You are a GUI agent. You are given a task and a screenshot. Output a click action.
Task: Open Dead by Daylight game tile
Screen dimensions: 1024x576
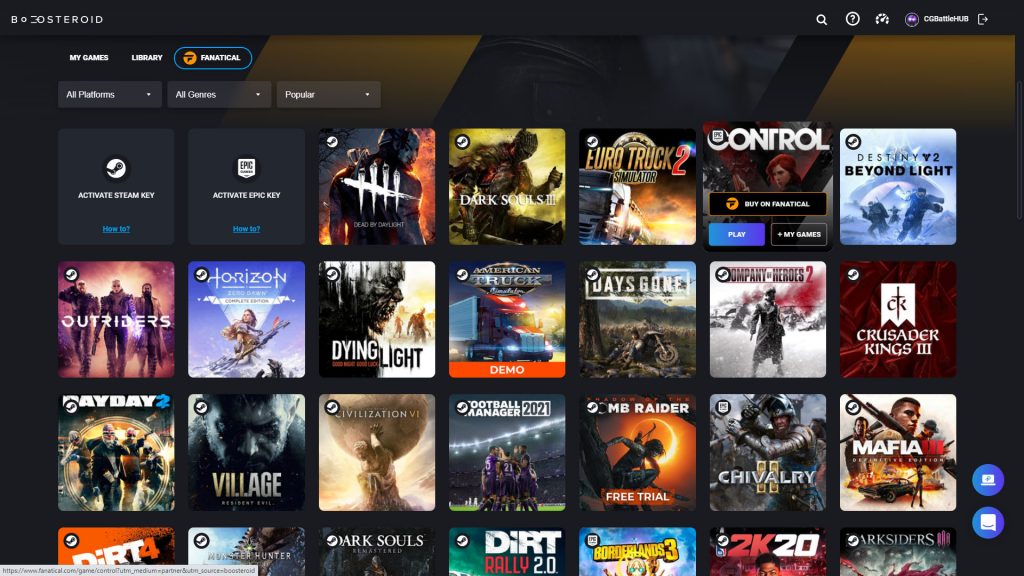click(377, 187)
